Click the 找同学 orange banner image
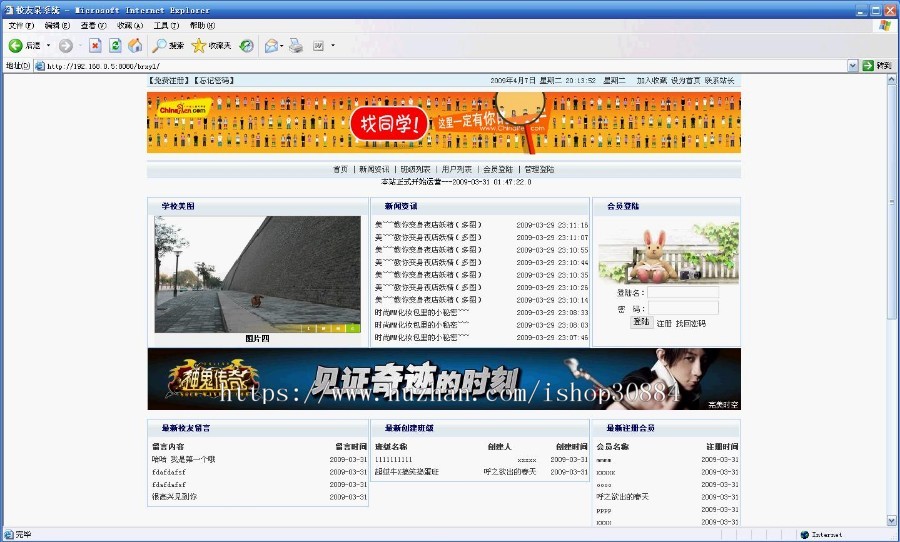This screenshot has height=542, width=900. [x=444, y=122]
